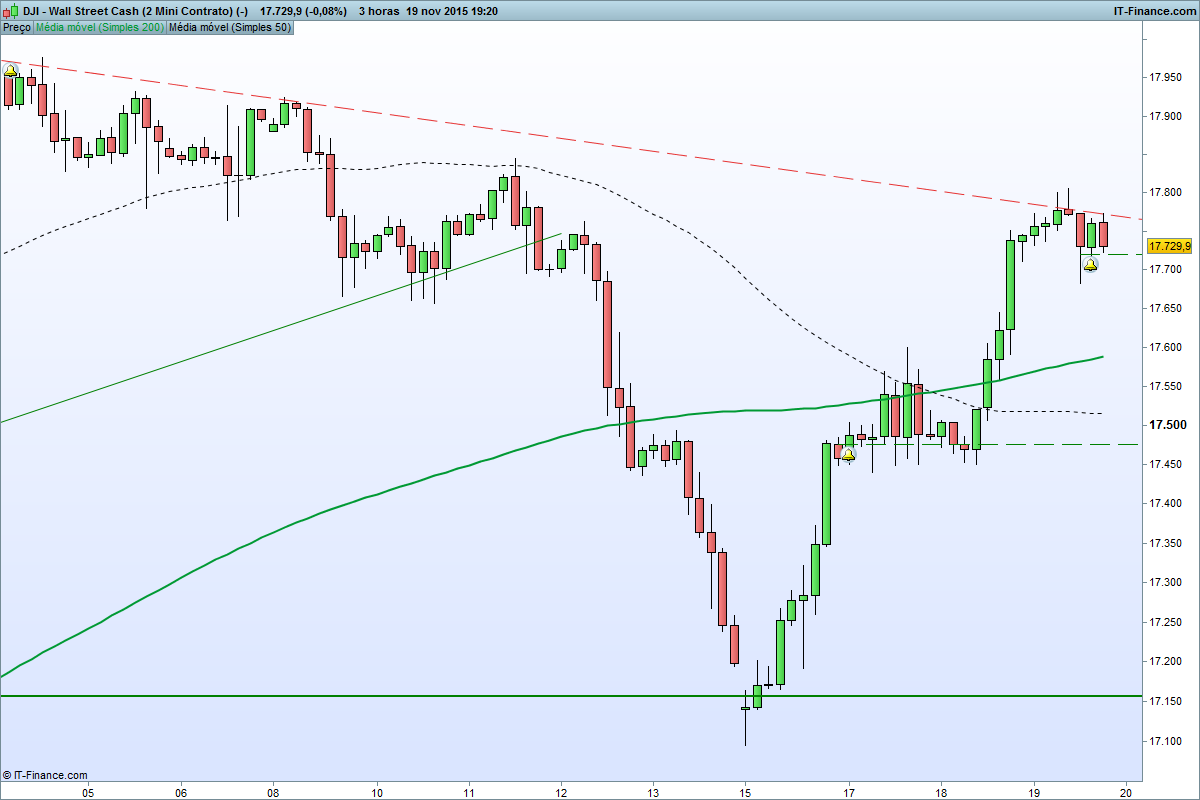Click the © IT-Finance.com copyright at bottom left
This screenshot has width=1200, height=800.
coord(45,775)
